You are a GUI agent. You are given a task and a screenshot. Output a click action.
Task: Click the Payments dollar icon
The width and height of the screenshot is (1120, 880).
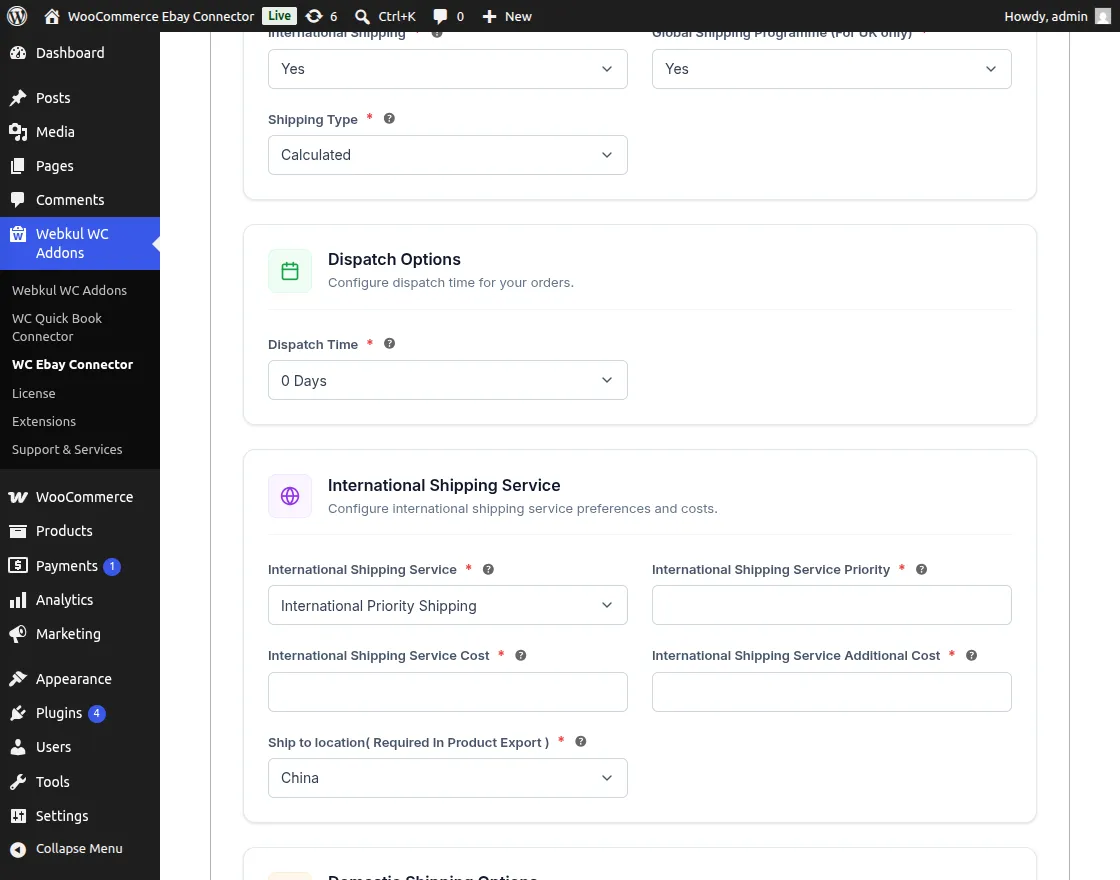click(x=18, y=565)
